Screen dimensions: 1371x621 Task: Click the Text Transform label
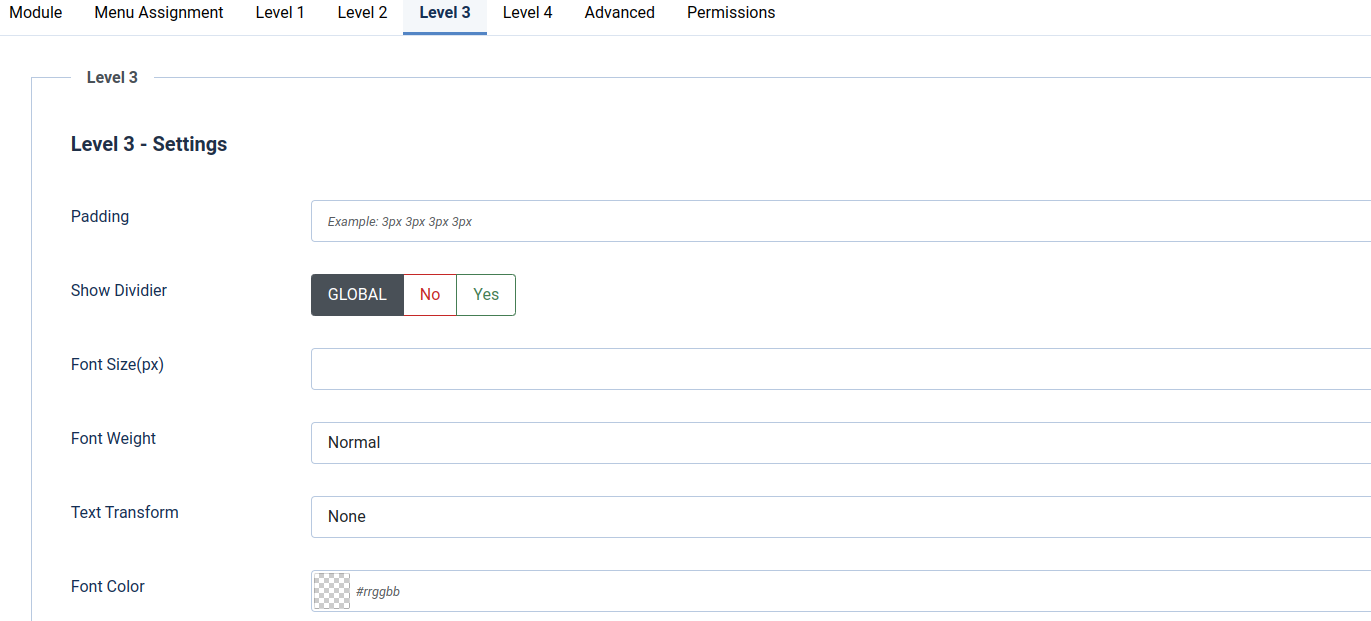[125, 512]
